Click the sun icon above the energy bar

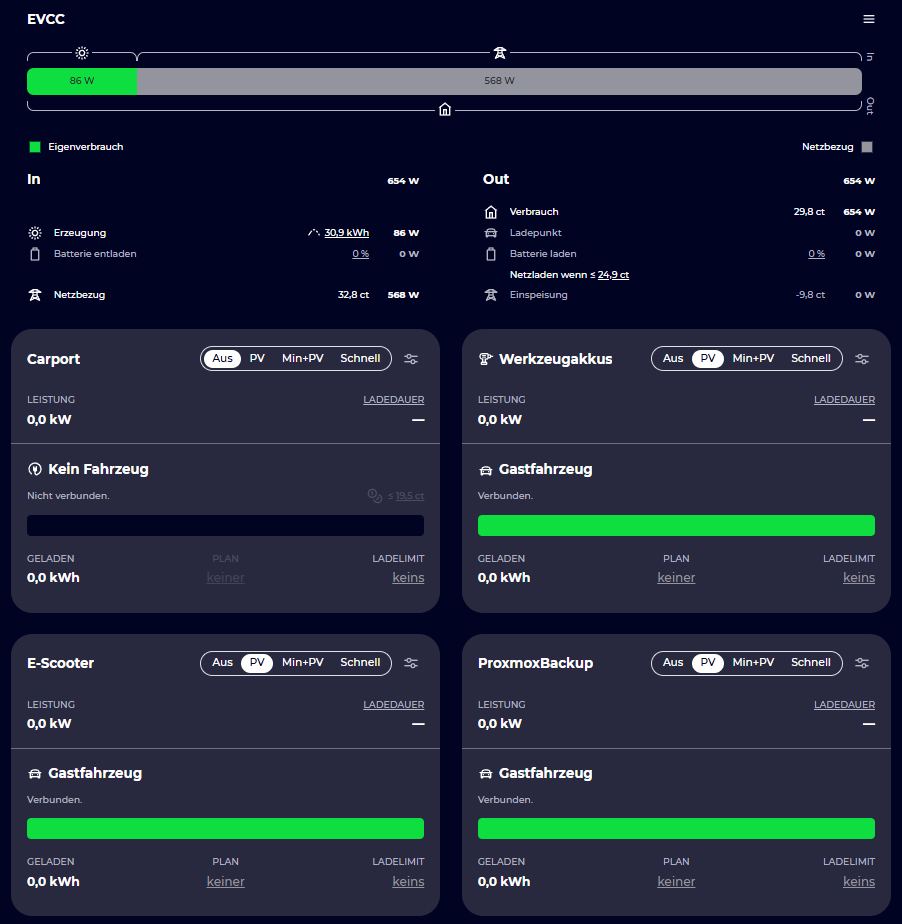(82, 53)
